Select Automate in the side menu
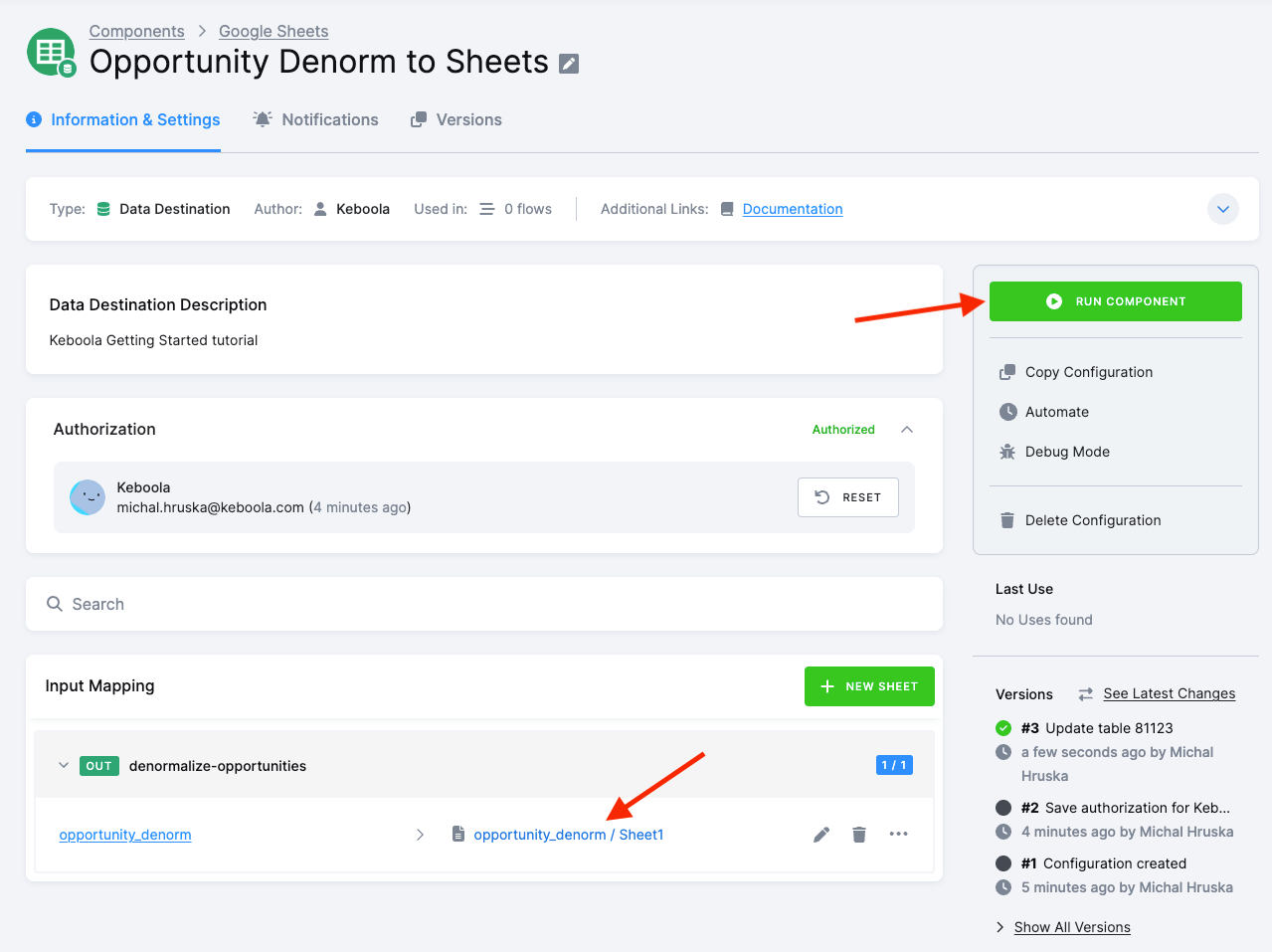 1044,412
